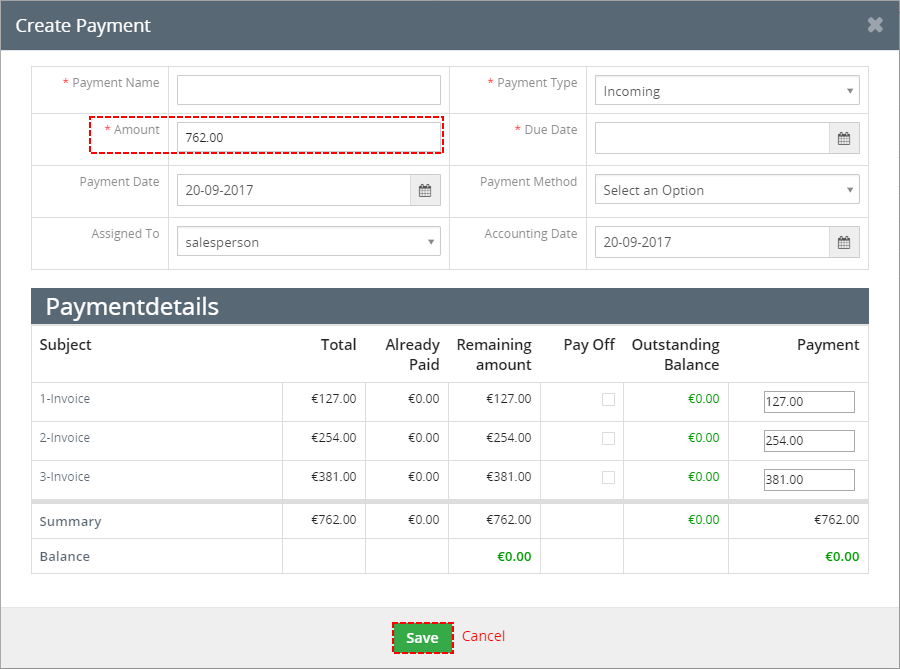Check Pay Off for 1-Invoice
Screen dimensions: 900x669
pyautogui.click(x=608, y=399)
